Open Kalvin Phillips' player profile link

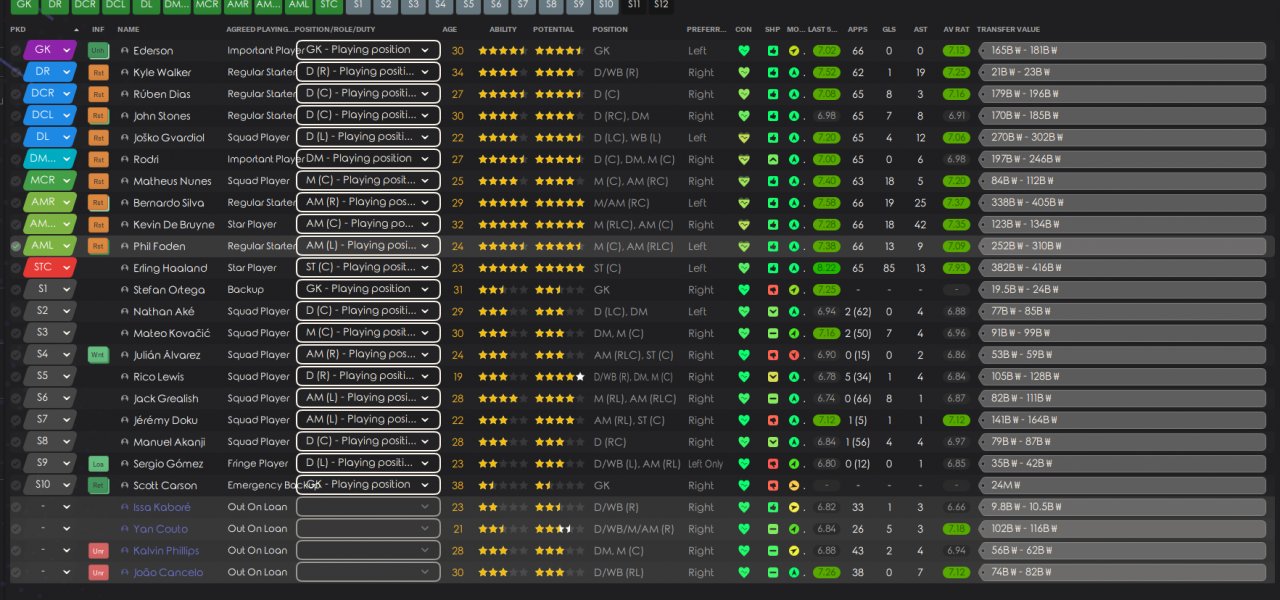coord(166,551)
